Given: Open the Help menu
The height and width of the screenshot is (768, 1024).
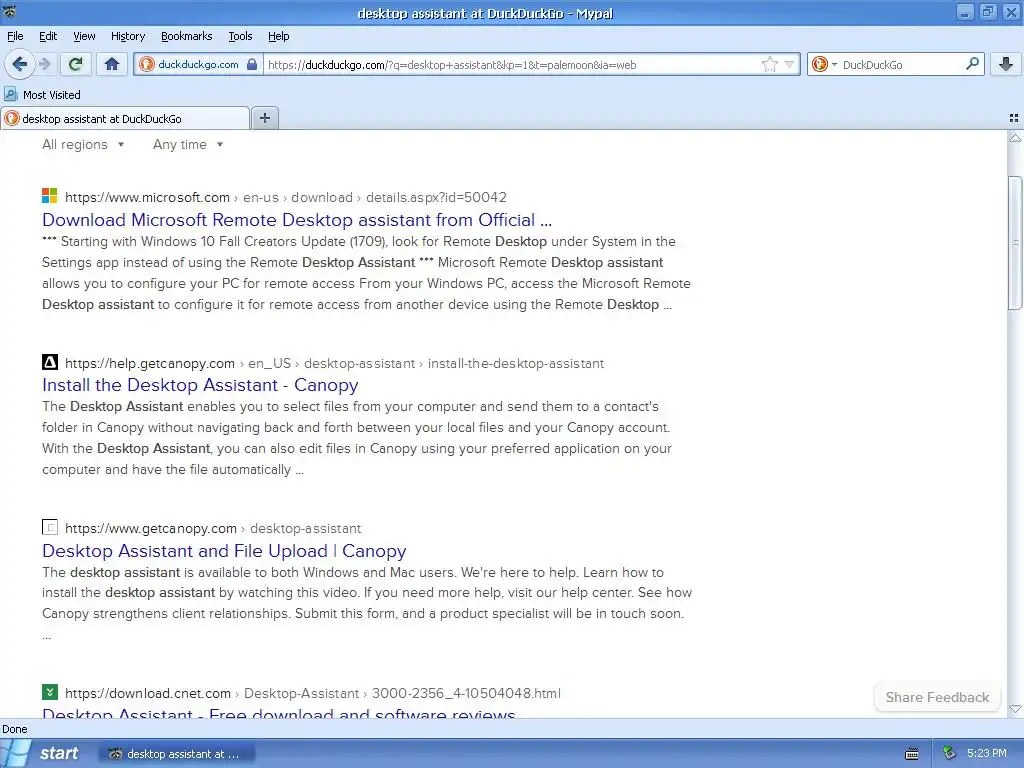Looking at the screenshot, I should pyautogui.click(x=278, y=36).
